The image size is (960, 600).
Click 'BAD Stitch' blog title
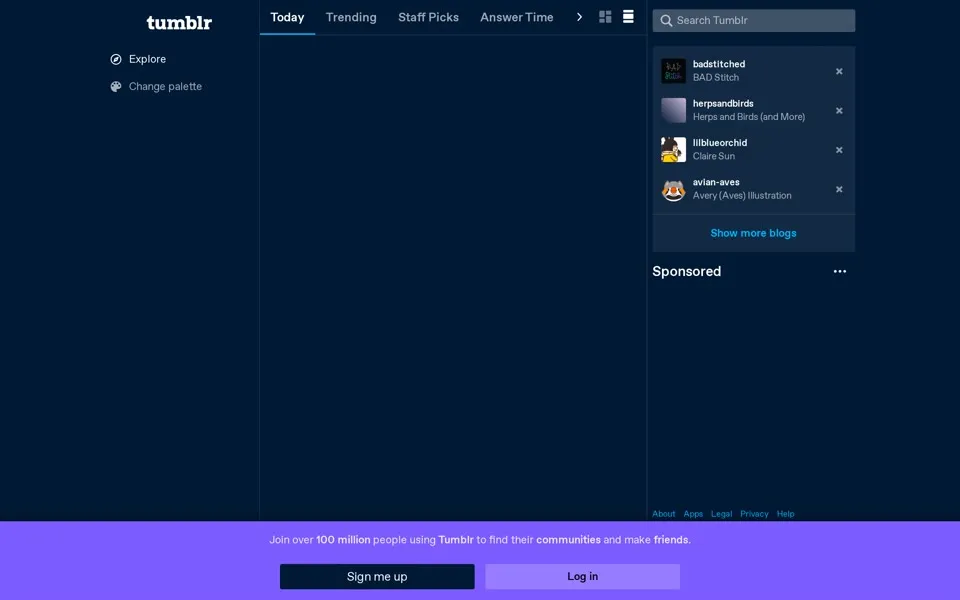click(716, 77)
